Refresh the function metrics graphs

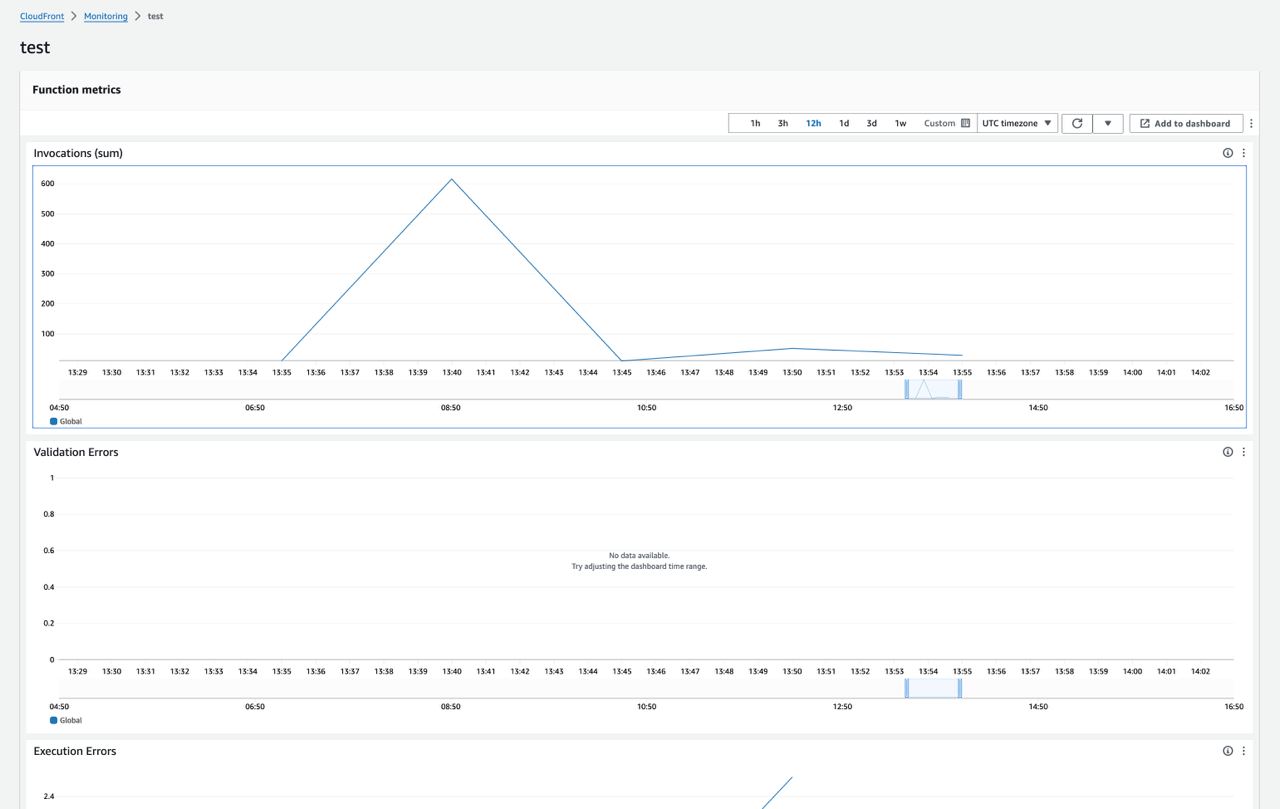click(x=1077, y=123)
